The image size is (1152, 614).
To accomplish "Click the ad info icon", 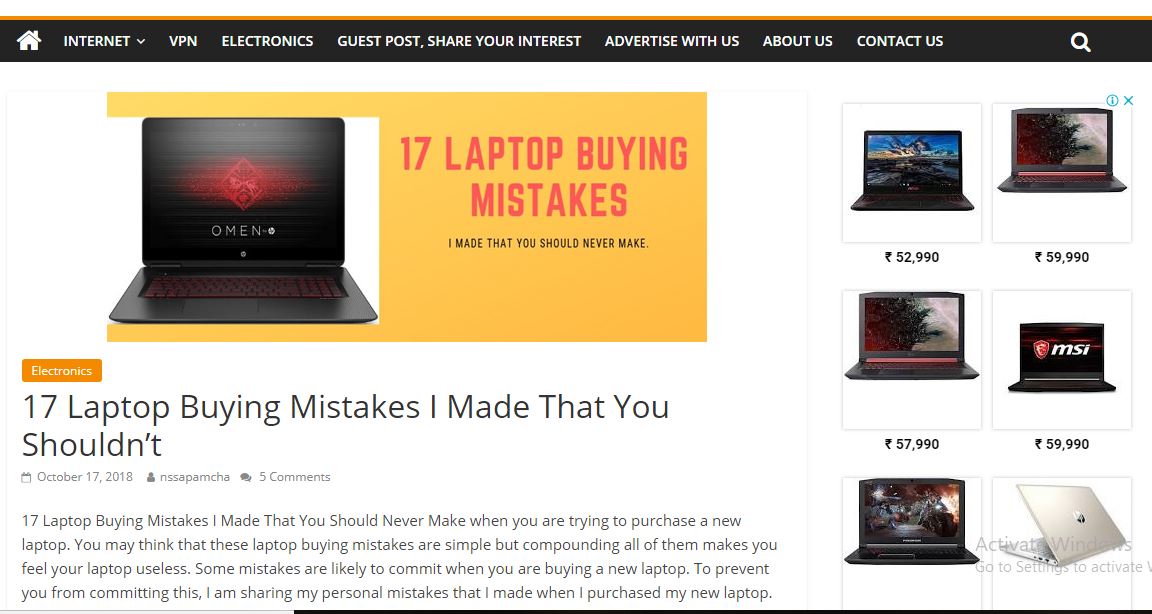I will (x=1112, y=101).
